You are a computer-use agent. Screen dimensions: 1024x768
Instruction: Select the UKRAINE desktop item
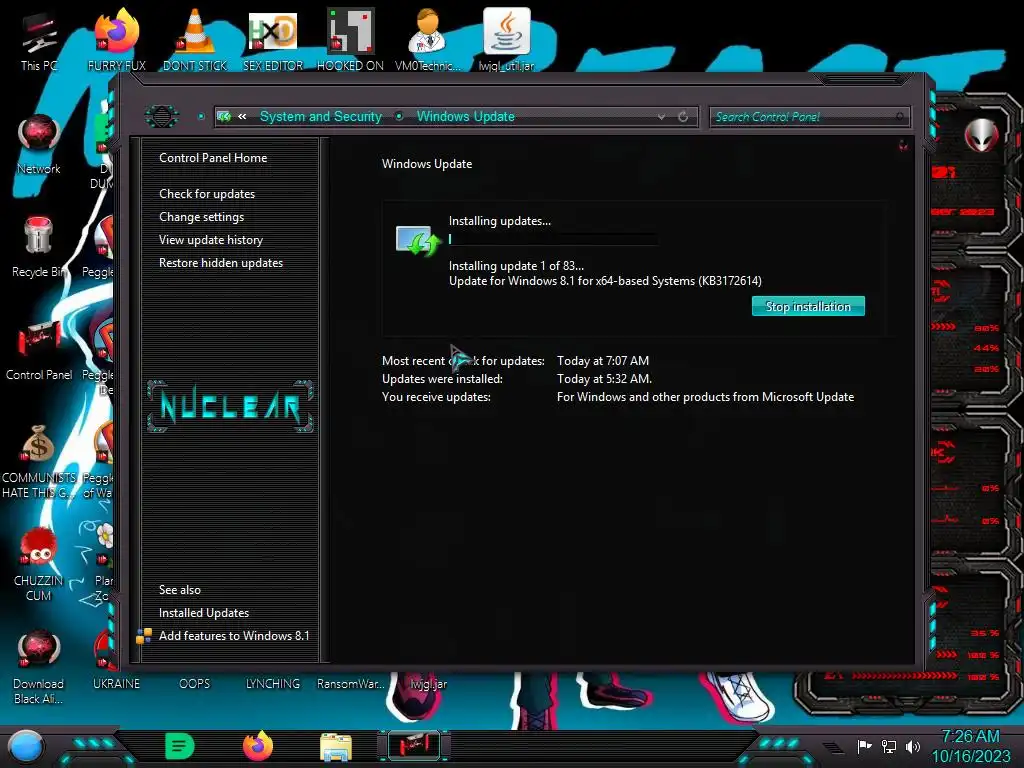click(116, 683)
